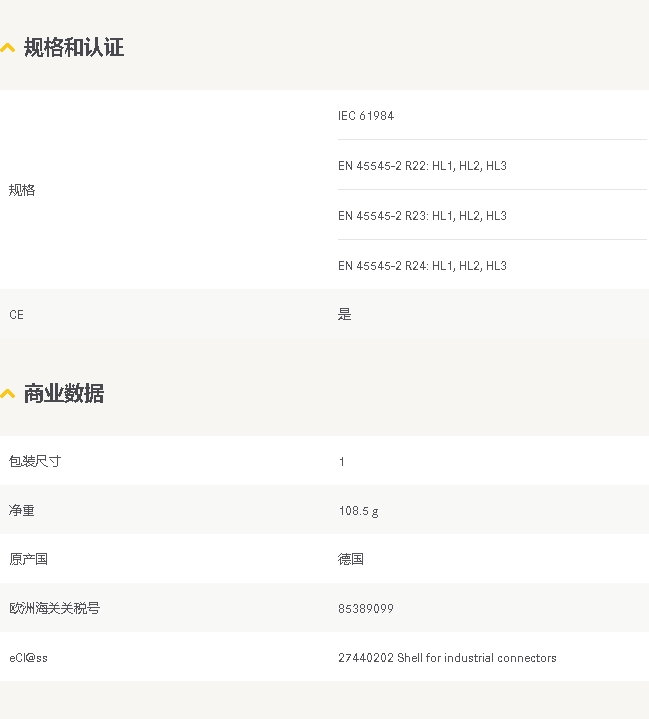This screenshot has width=649, height=719.
Task: Click the 原产国 label
Action: point(28,559)
